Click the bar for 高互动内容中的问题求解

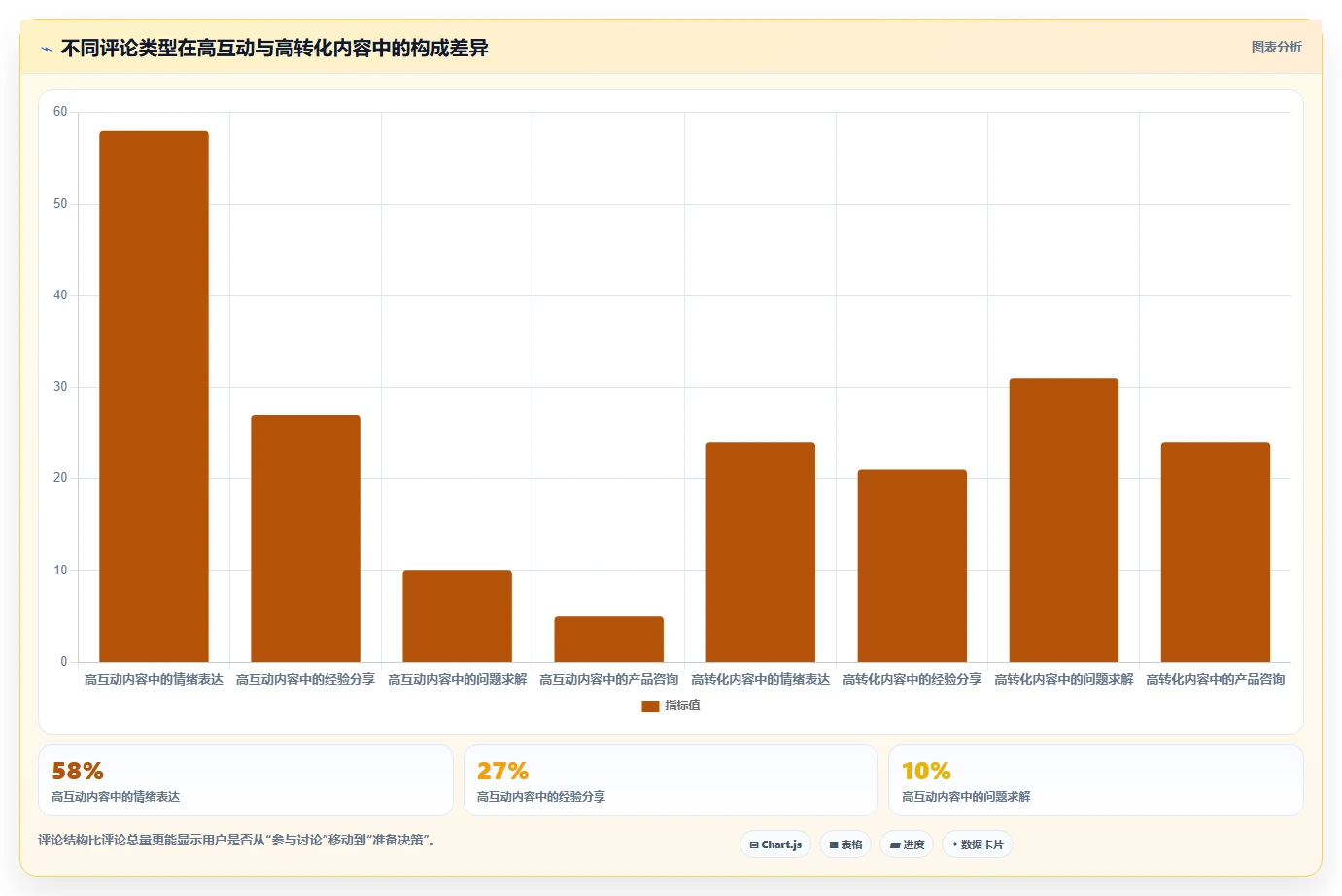pos(457,616)
